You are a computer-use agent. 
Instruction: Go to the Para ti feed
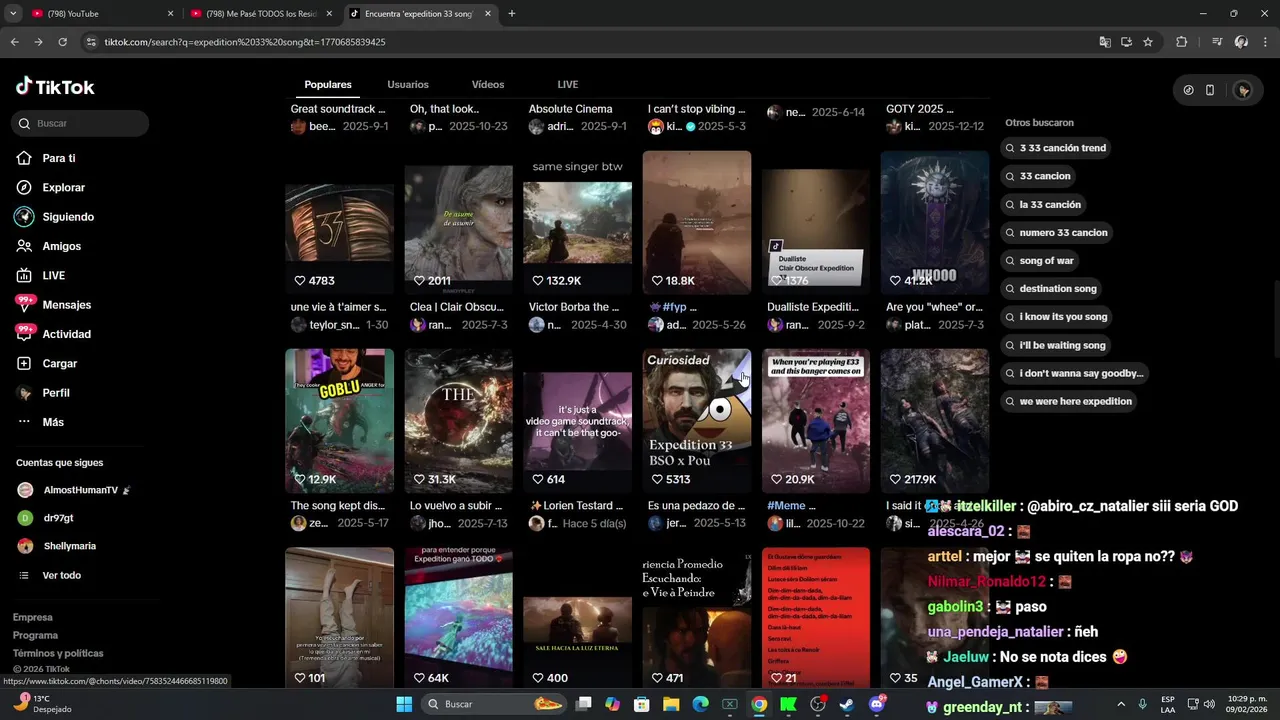[58, 158]
